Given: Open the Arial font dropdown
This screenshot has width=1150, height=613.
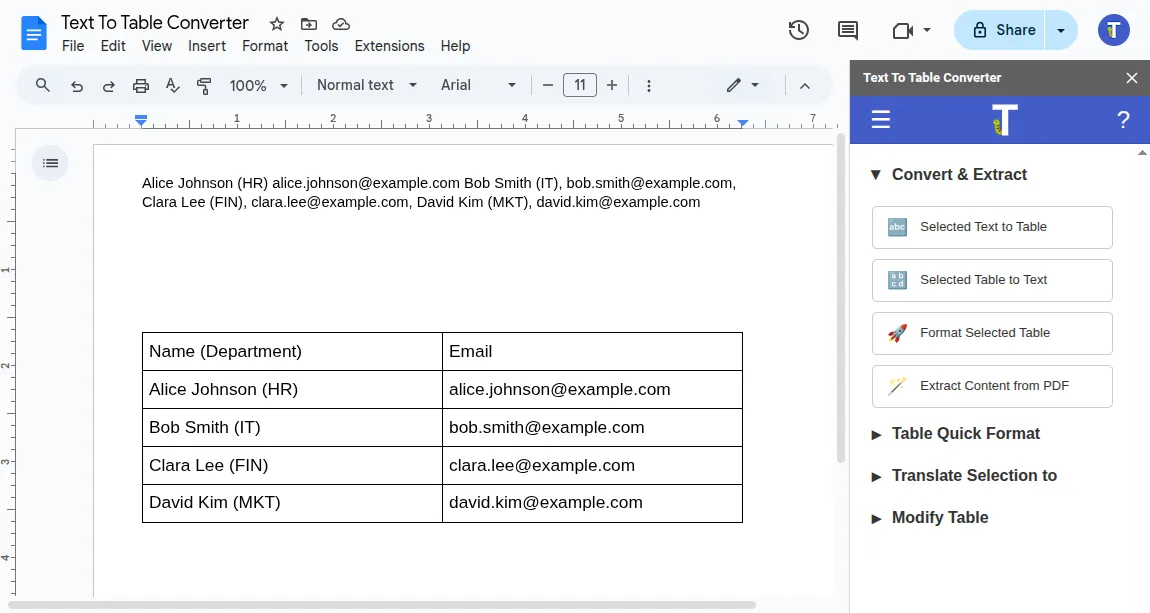Looking at the screenshot, I should tap(478, 86).
